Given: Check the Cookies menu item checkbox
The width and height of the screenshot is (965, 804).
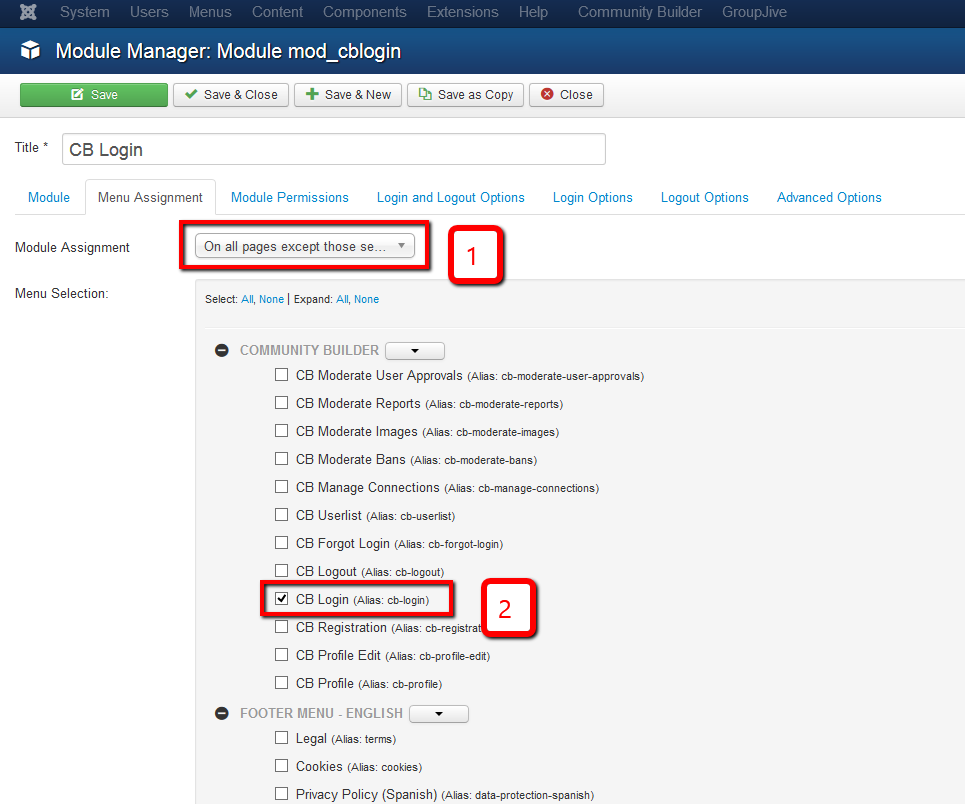Looking at the screenshot, I should click(x=281, y=766).
